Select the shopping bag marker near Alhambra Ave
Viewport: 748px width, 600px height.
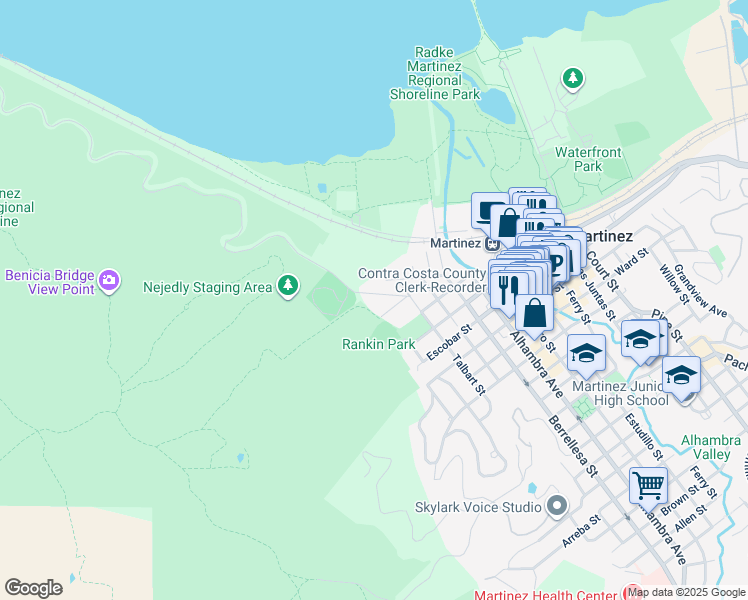tap(534, 314)
